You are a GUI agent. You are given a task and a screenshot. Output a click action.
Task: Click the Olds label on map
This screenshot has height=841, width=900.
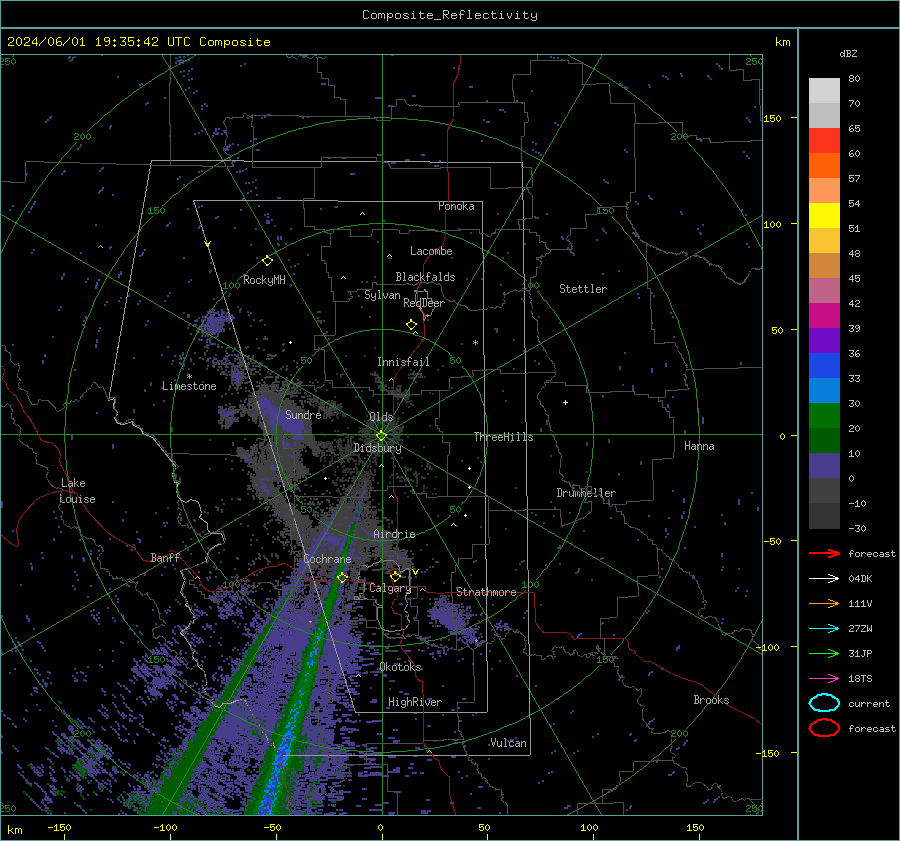(381, 417)
